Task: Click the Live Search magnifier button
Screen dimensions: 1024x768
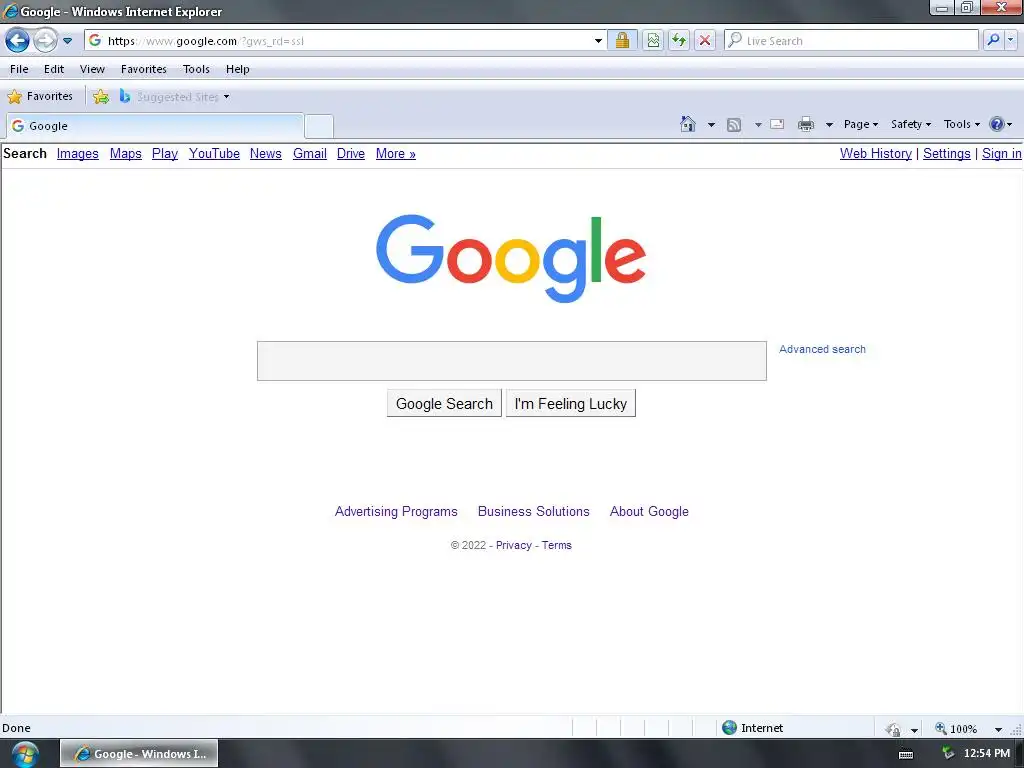Action: coord(993,40)
